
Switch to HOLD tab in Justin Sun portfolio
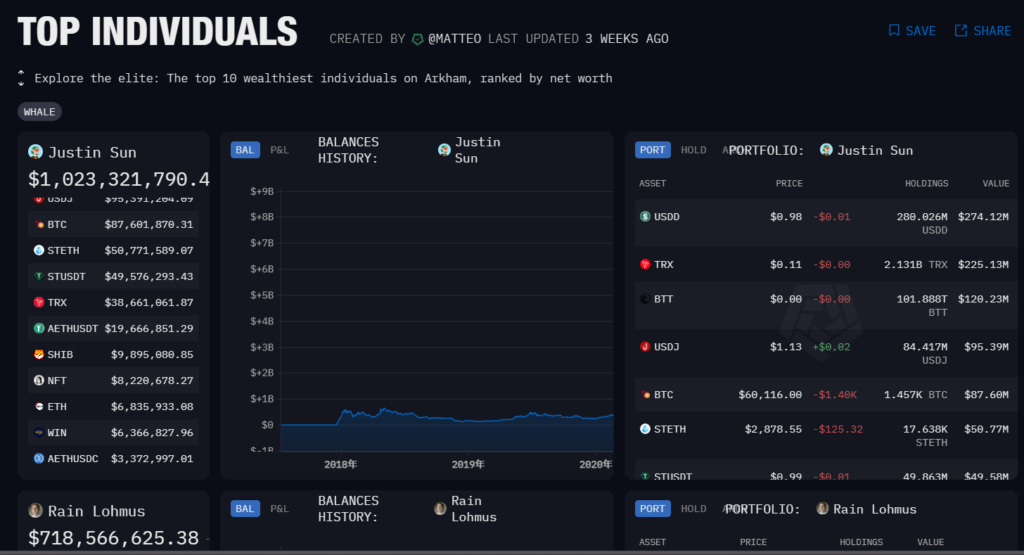pos(694,150)
